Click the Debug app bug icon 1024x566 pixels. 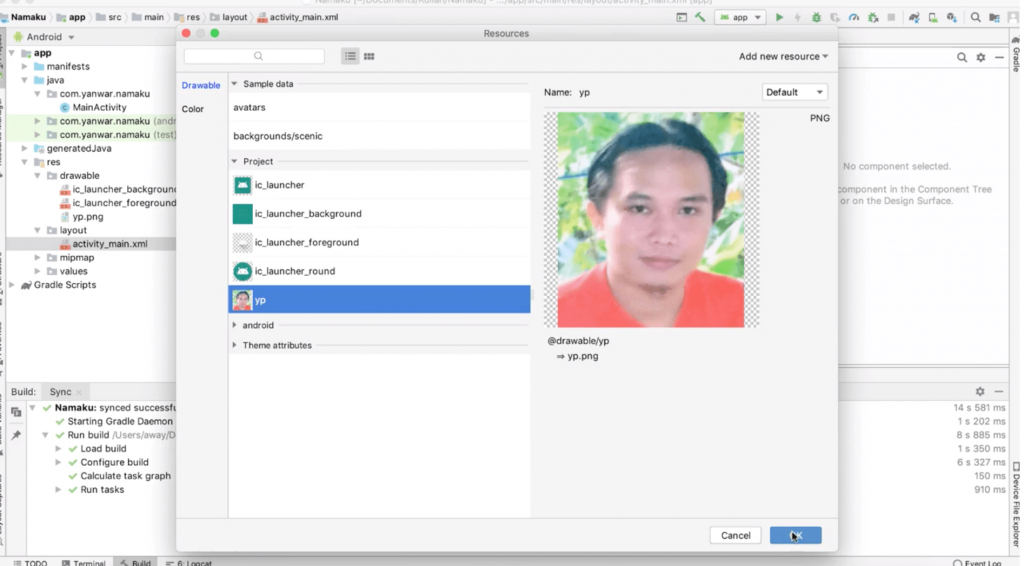tap(817, 17)
